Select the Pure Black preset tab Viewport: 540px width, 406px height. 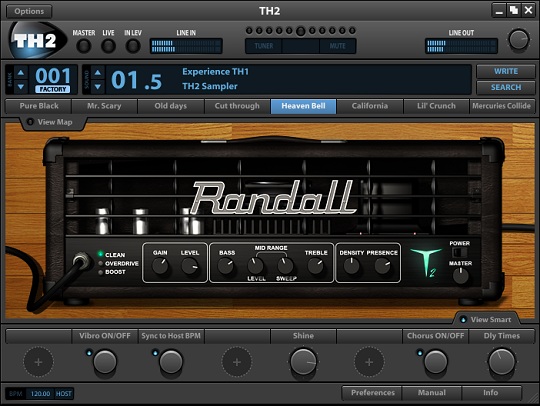pos(39,106)
